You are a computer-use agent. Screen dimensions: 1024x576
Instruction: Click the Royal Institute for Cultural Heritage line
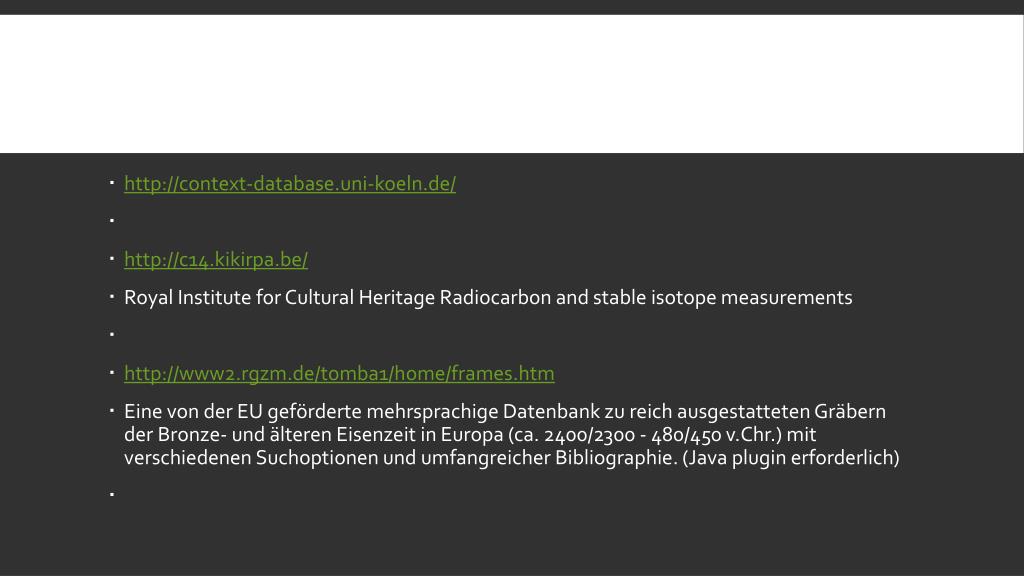tap(488, 298)
